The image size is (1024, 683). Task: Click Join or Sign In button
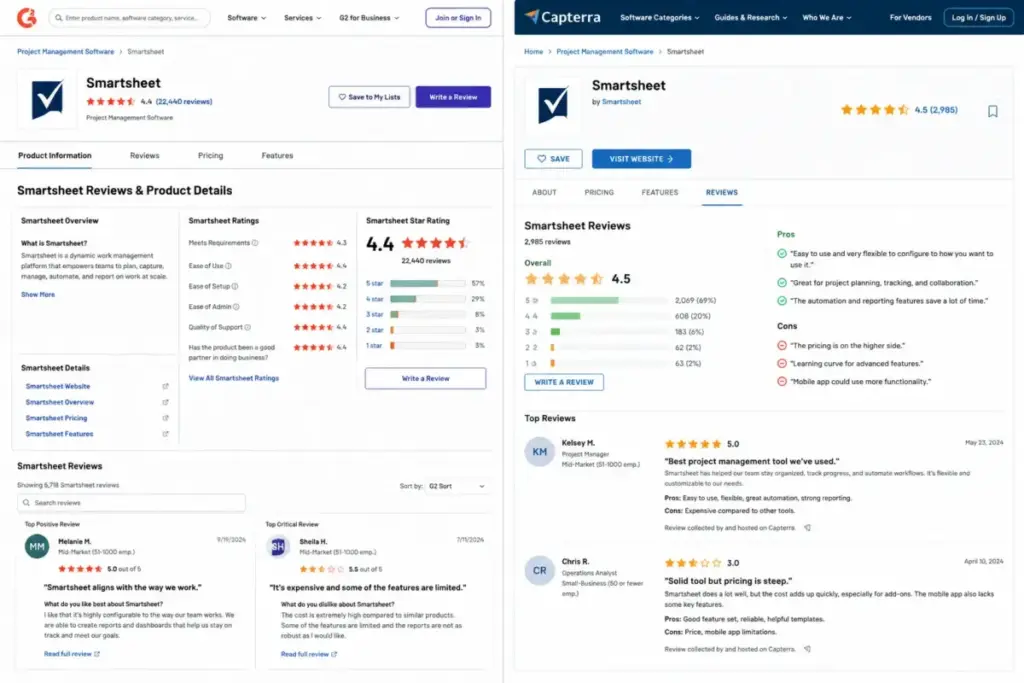click(458, 18)
